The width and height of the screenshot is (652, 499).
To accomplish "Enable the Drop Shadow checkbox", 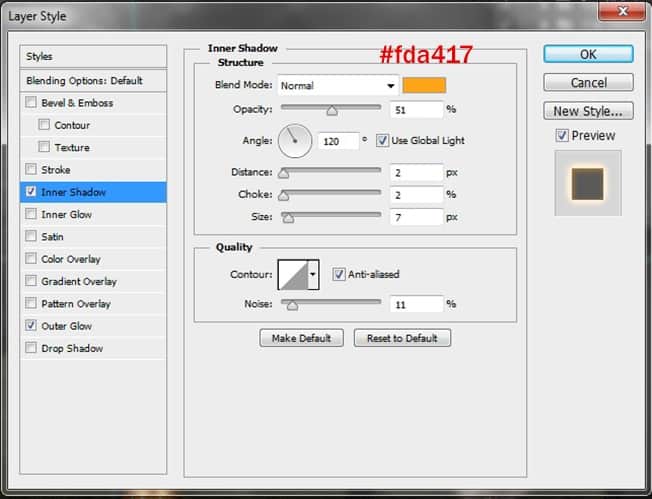I will pyautogui.click(x=31, y=348).
